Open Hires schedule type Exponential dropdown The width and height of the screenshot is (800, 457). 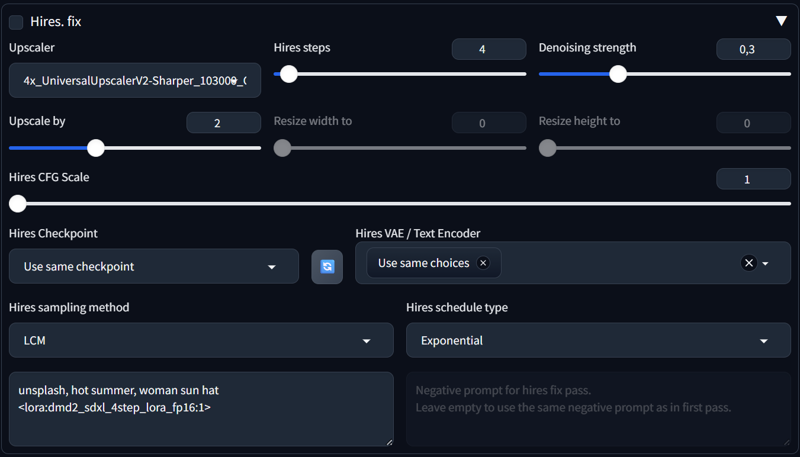pos(598,340)
